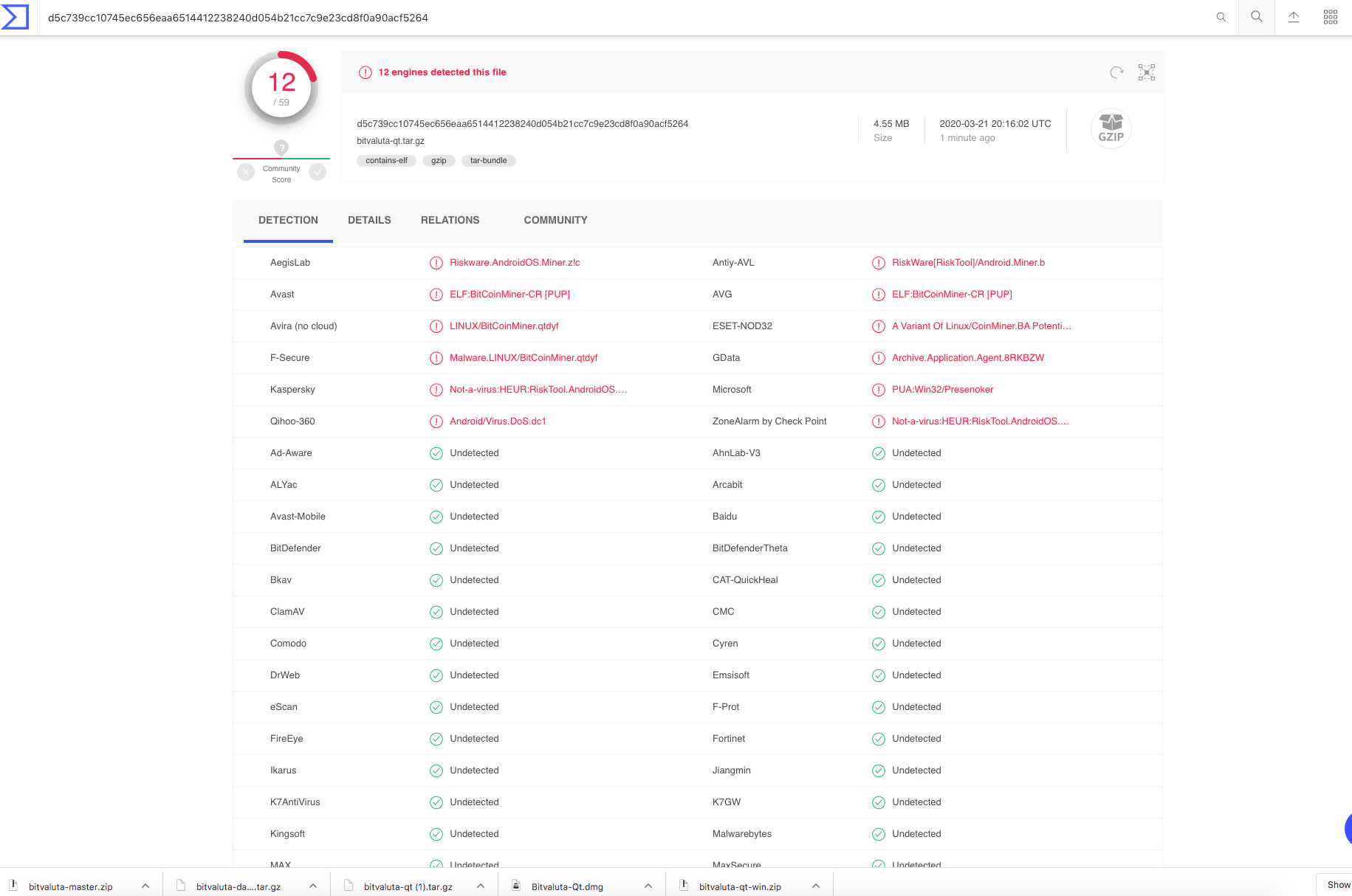Viewport: 1352px width, 896px height.
Task: Vote malicious with the community X icon
Action: [x=246, y=172]
